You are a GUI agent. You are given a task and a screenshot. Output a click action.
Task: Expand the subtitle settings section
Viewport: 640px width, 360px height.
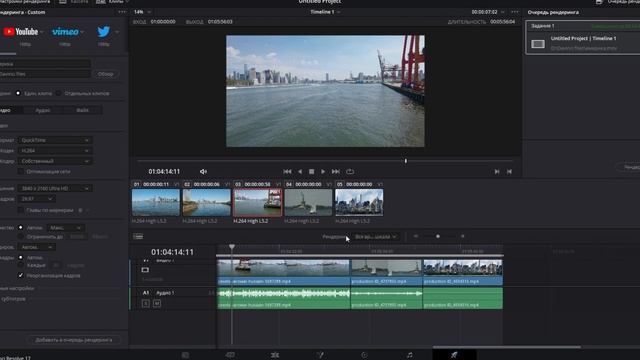click(x=13, y=299)
